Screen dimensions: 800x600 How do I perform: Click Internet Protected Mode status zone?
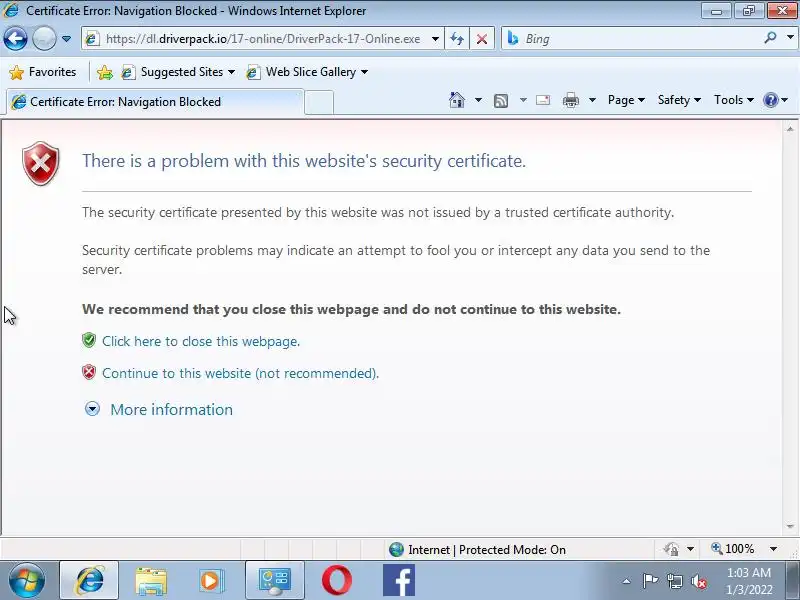click(477, 549)
